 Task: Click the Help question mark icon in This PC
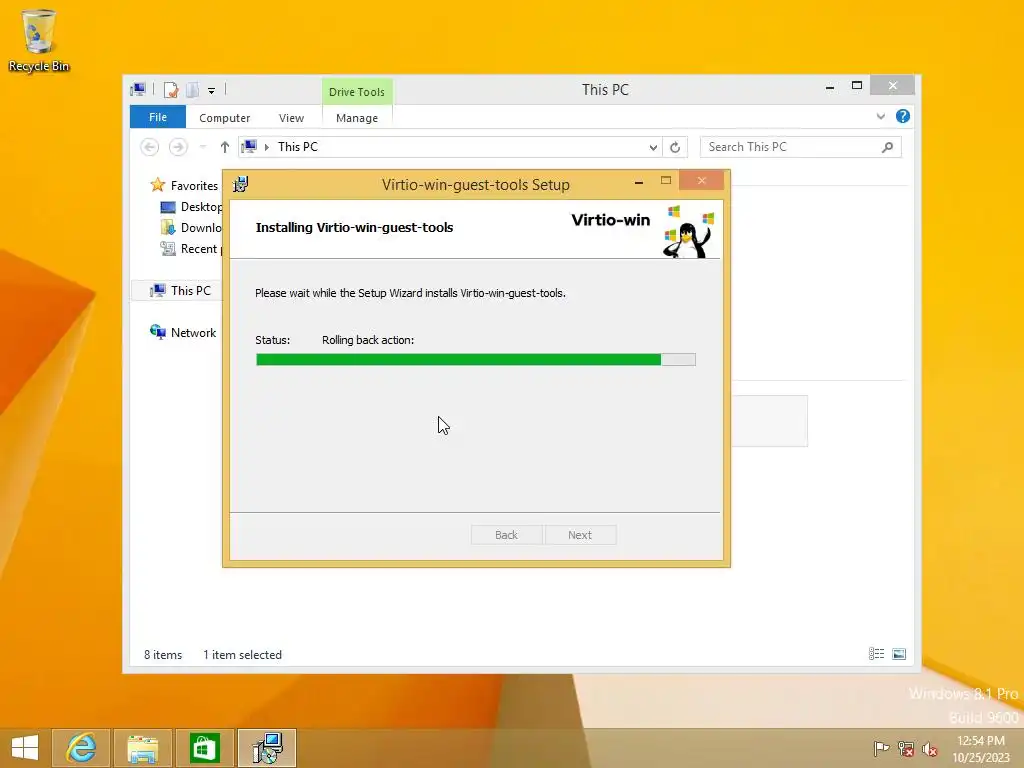point(903,116)
